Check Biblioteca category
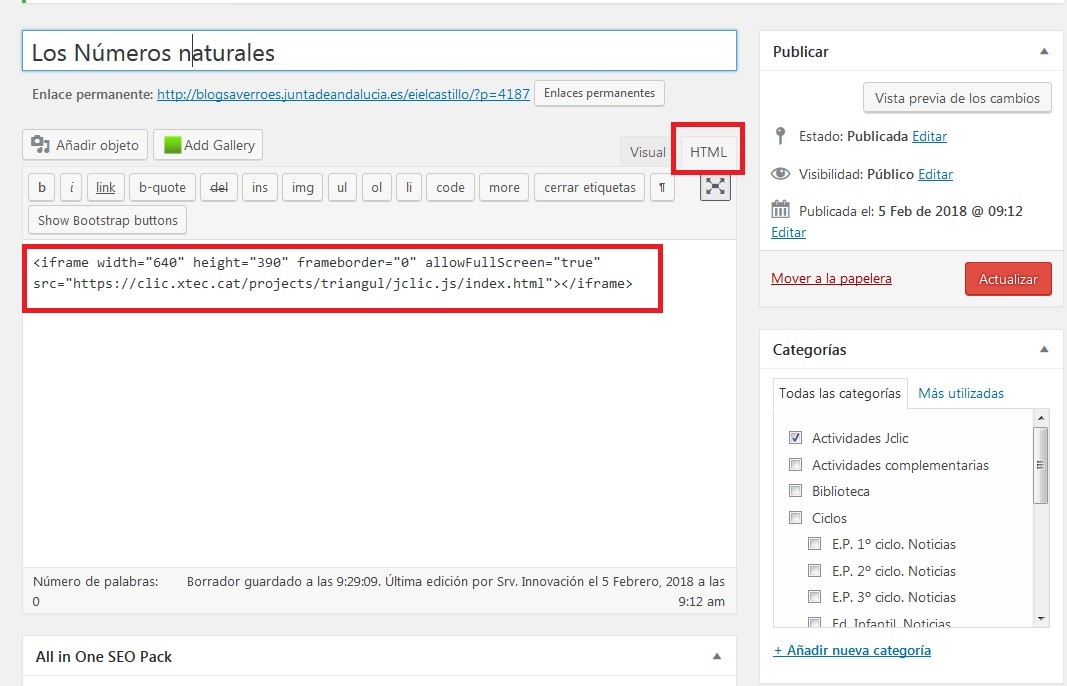Image resolution: width=1067 pixels, height=686 pixels. (x=795, y=491)
